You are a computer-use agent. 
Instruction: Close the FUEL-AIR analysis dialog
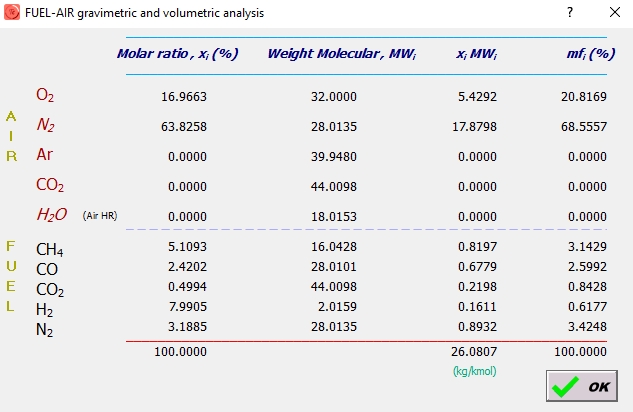(613, 12)
